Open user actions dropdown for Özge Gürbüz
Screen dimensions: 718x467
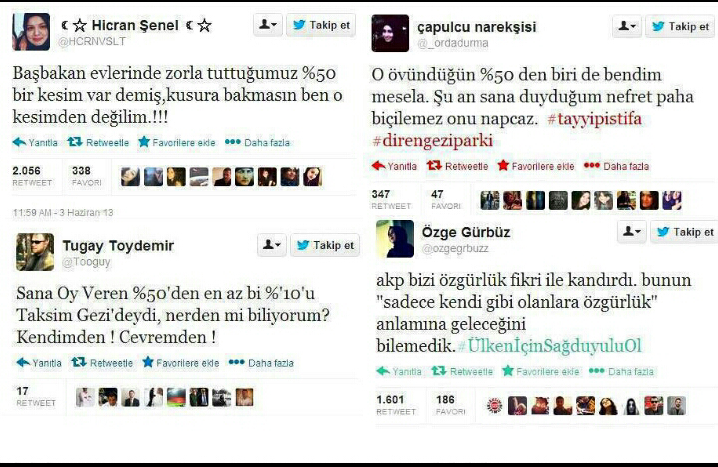tap(631, 232)
